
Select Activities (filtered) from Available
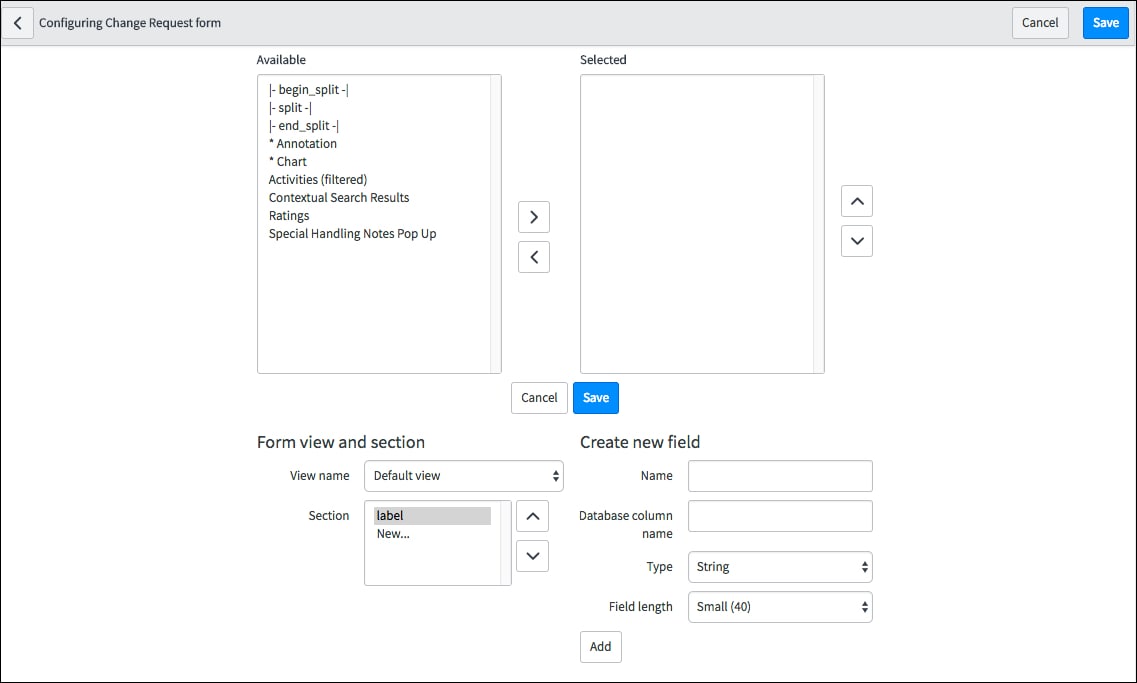pyautogui.click(x=317, y=179)
